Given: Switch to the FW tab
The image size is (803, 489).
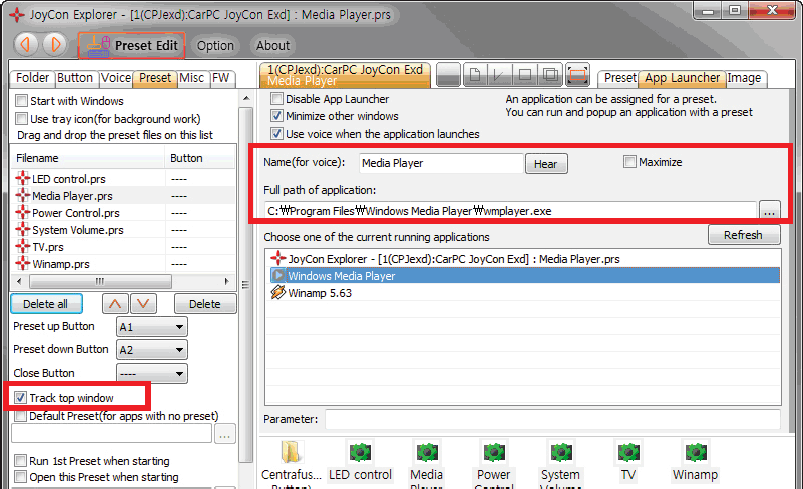Looking at the screenshot, I should click(x=221, y=78).
